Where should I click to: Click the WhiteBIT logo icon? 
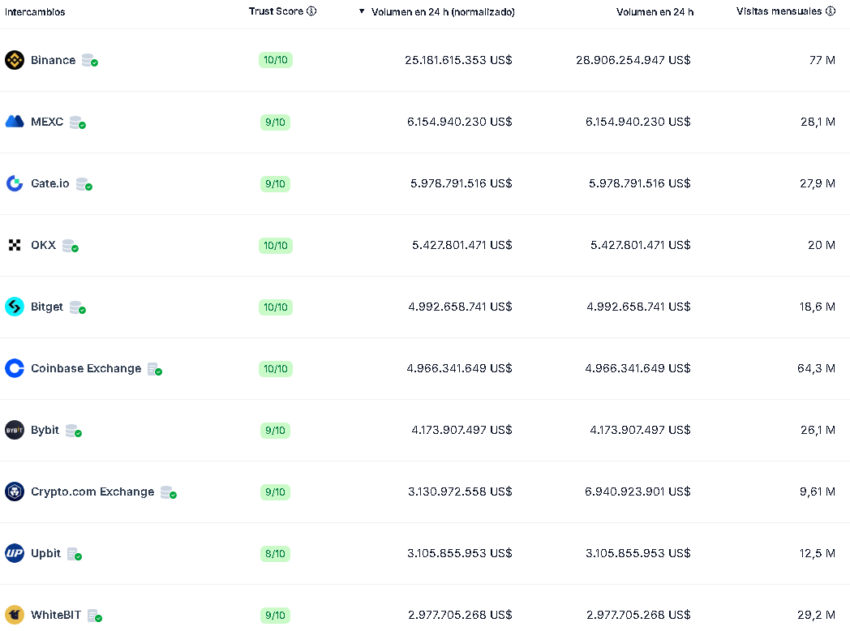15,615
